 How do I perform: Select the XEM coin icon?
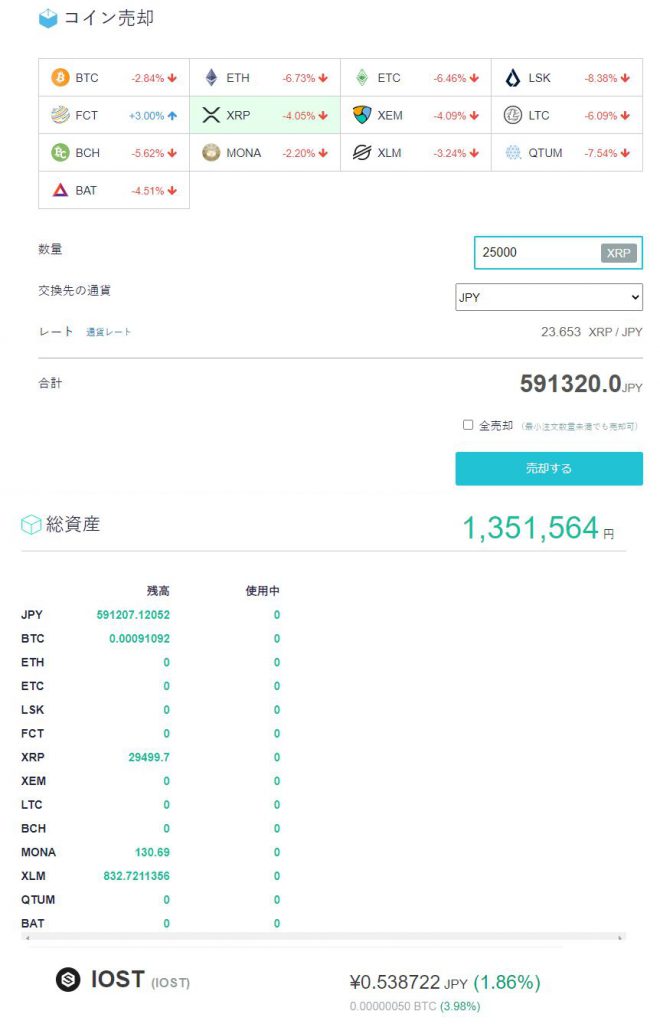[362, 115]
